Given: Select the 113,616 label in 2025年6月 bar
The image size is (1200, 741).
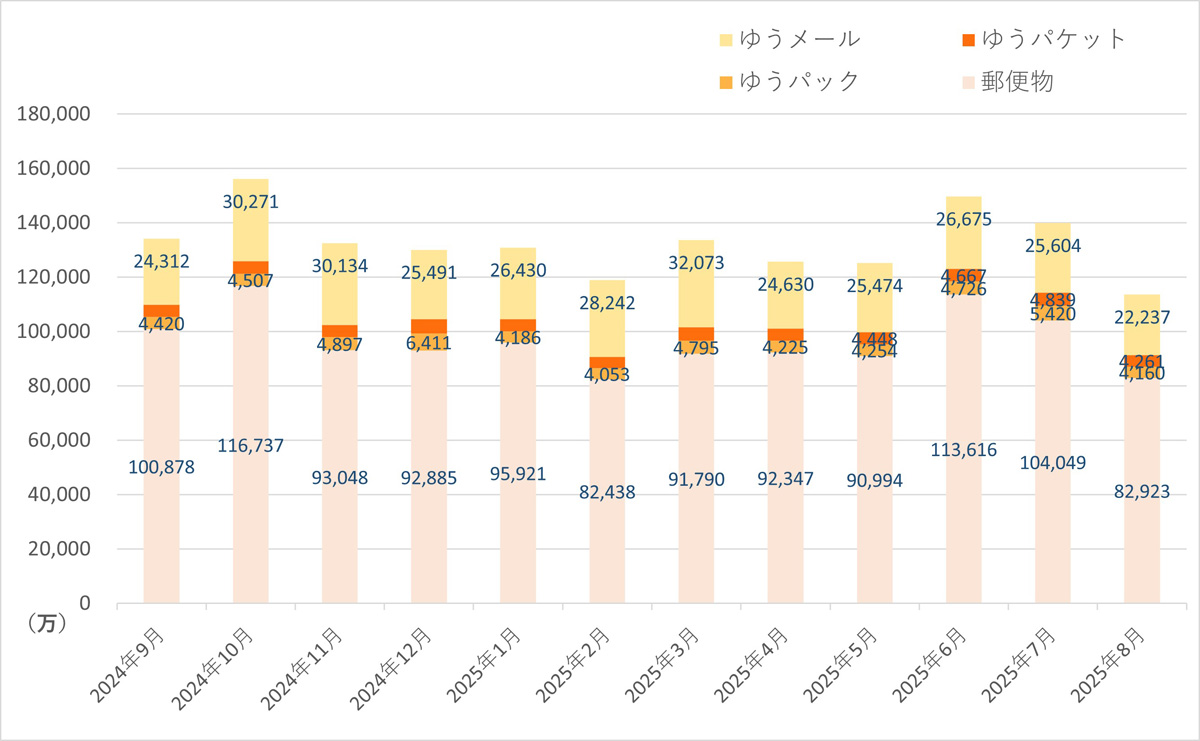Looking at the screenshot, I should click(964, 449).
